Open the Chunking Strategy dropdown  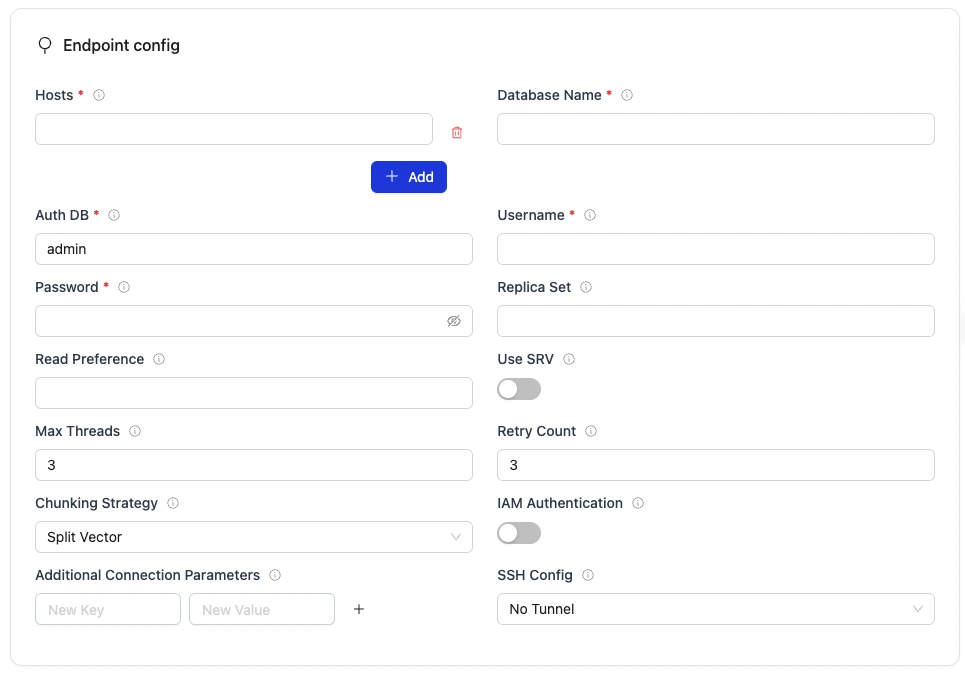tap(253, 537)
